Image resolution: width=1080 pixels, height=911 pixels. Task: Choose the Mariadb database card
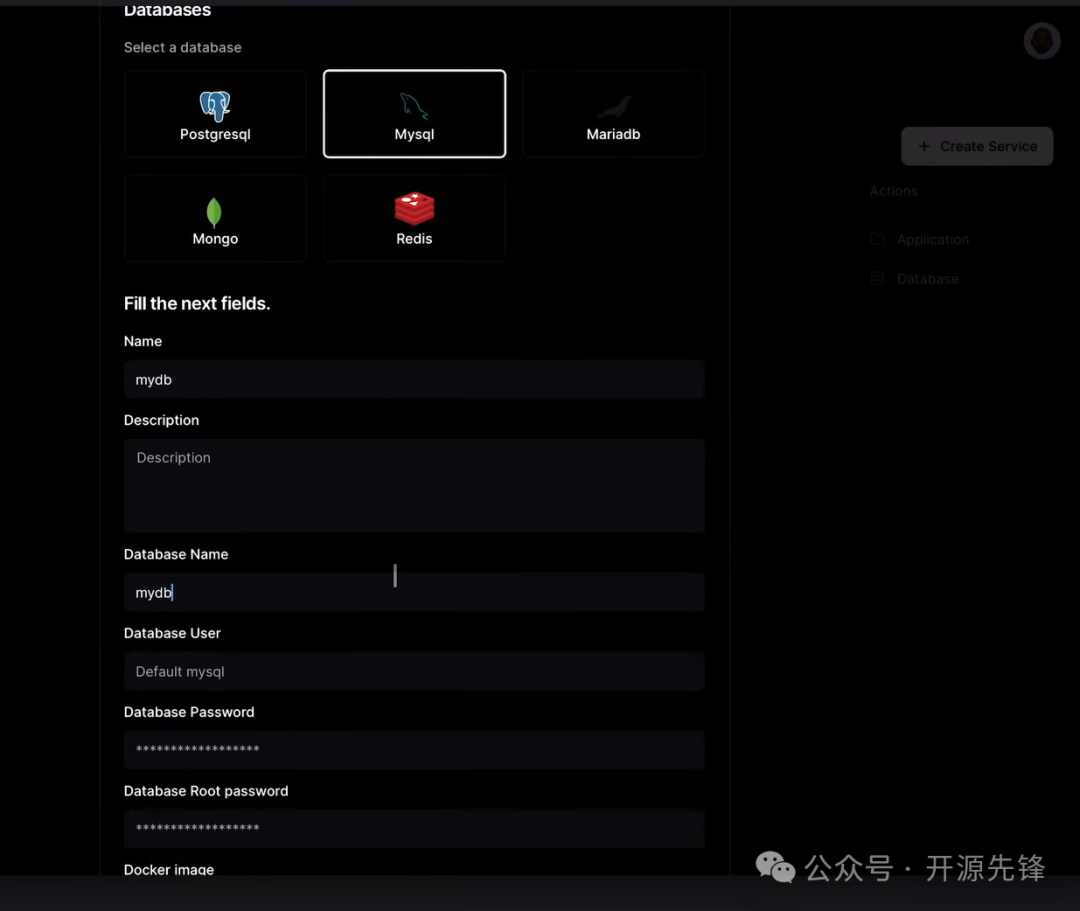pos(613,114)
